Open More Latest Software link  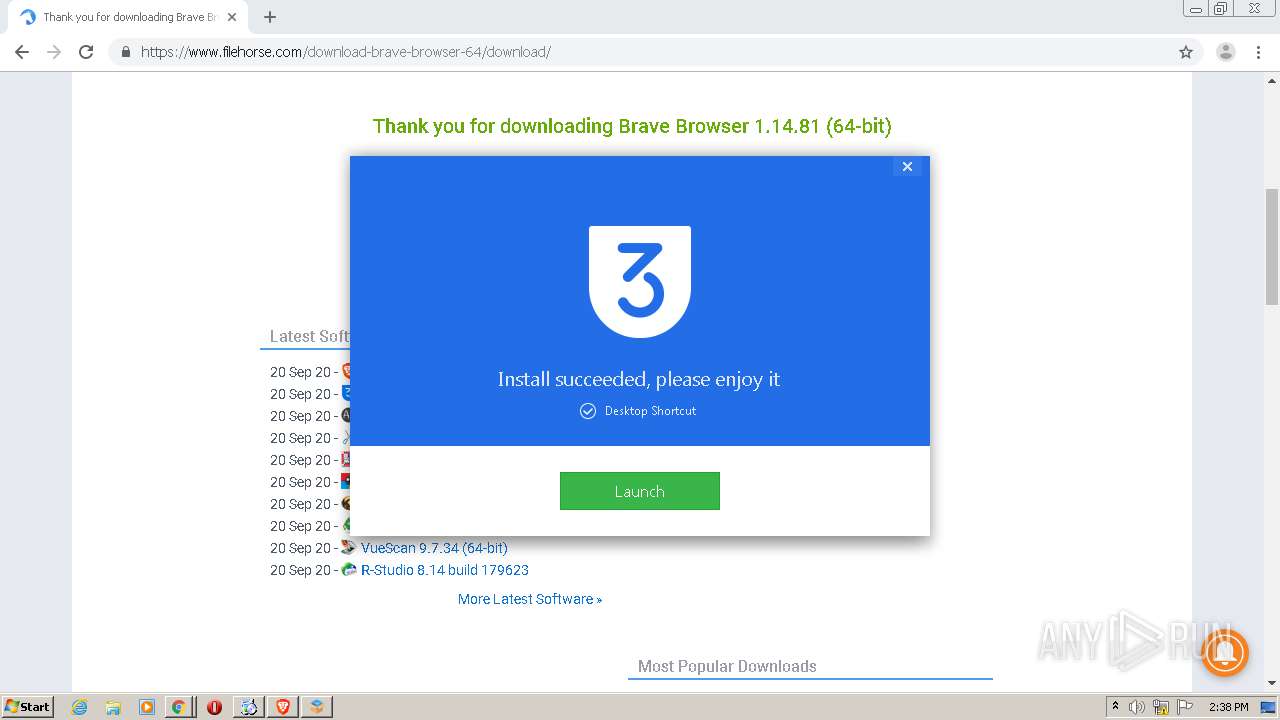pos(530,599)
